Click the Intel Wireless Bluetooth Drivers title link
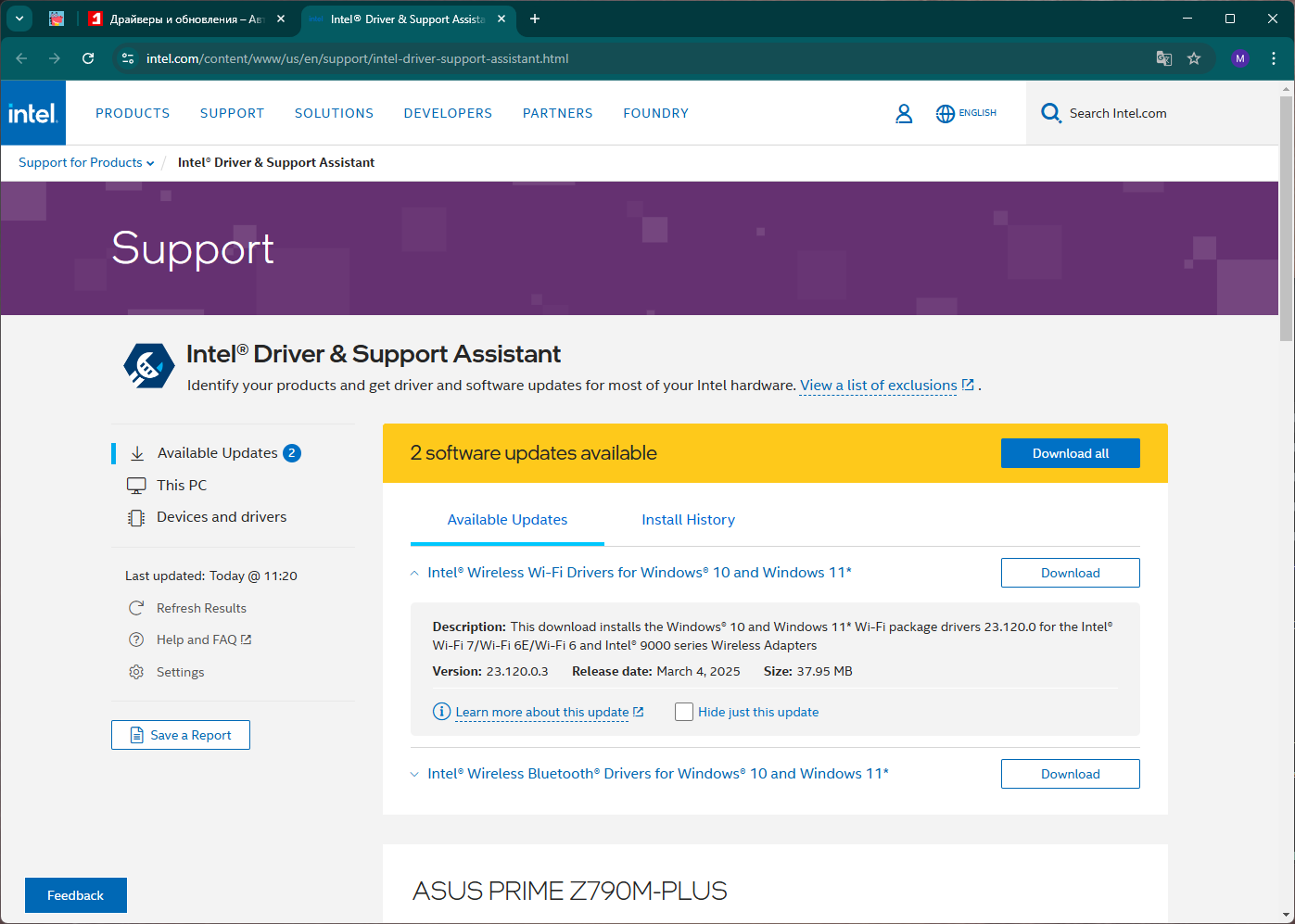This screenshot has height=924, width=1295. click(x=658, y=774)
